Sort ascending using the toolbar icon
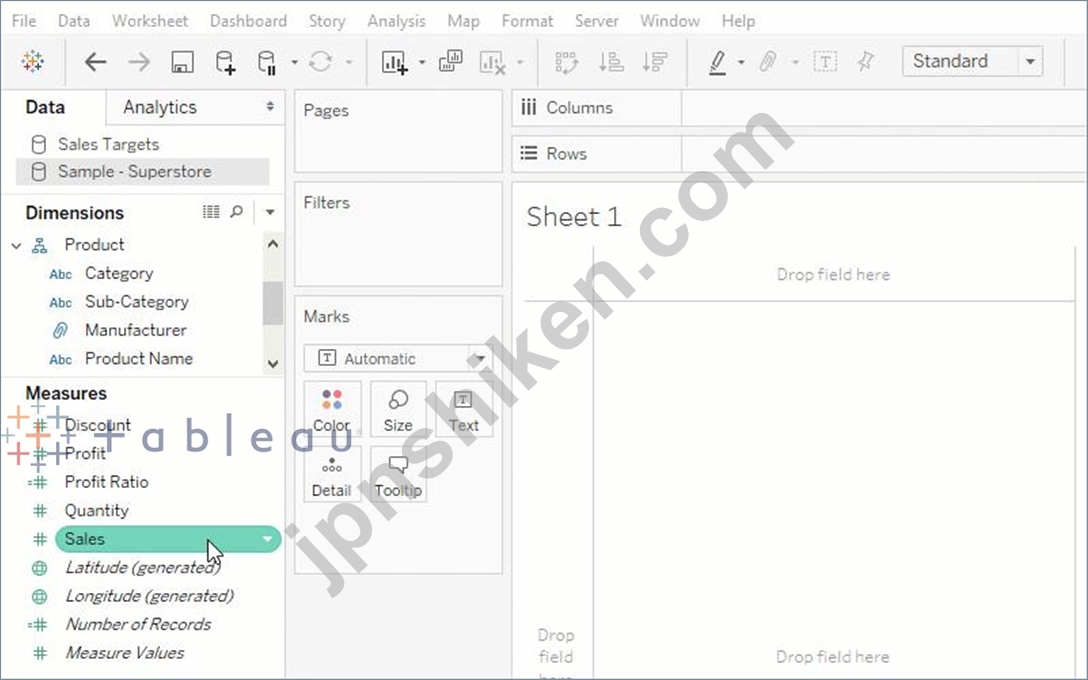The width and height of the screenshot is (1088, 680). 611,62
